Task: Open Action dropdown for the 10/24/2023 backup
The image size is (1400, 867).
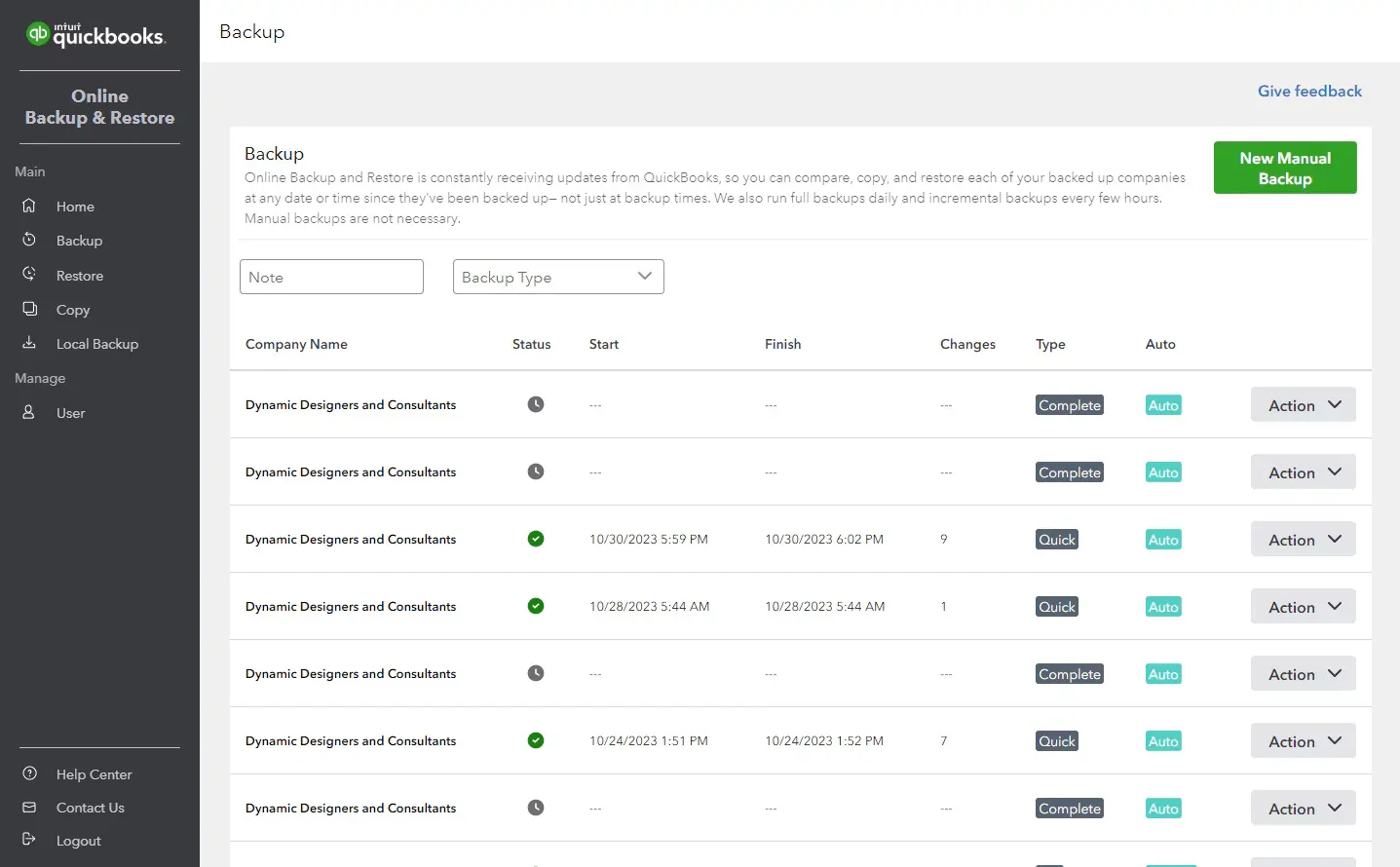Action: [1304, 741]
